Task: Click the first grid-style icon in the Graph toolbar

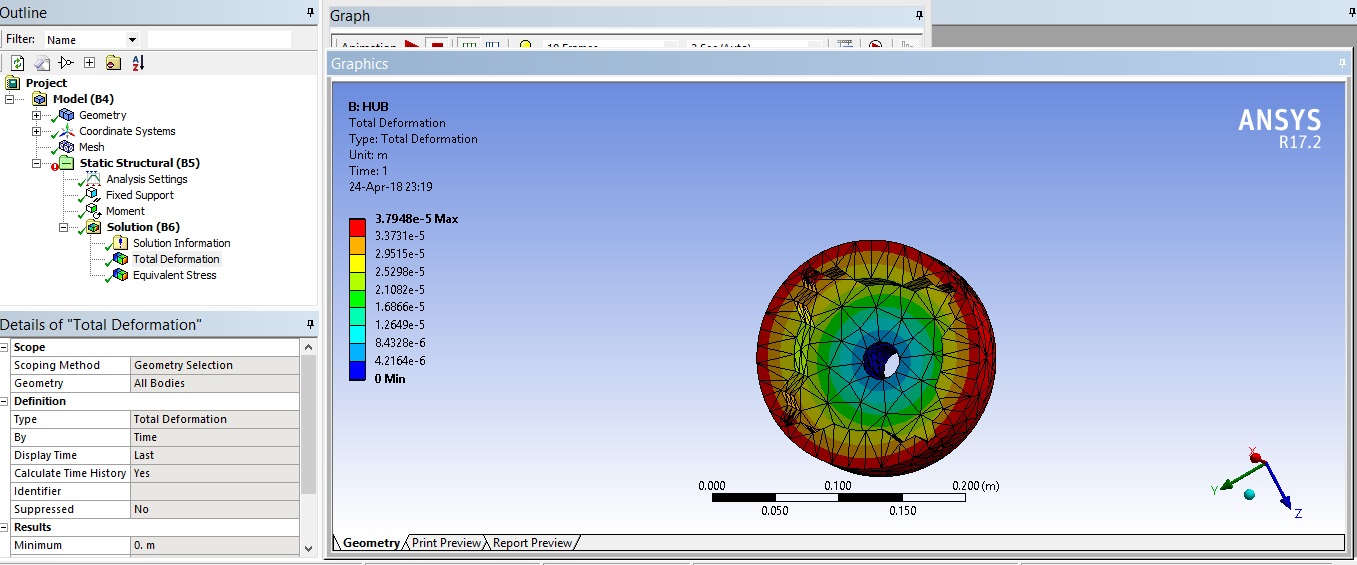Action: coord(468,45)
